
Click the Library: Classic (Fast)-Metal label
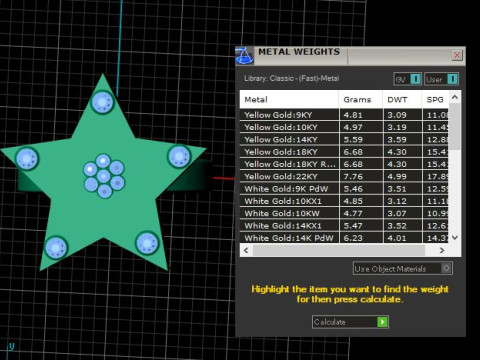[292, 79]
